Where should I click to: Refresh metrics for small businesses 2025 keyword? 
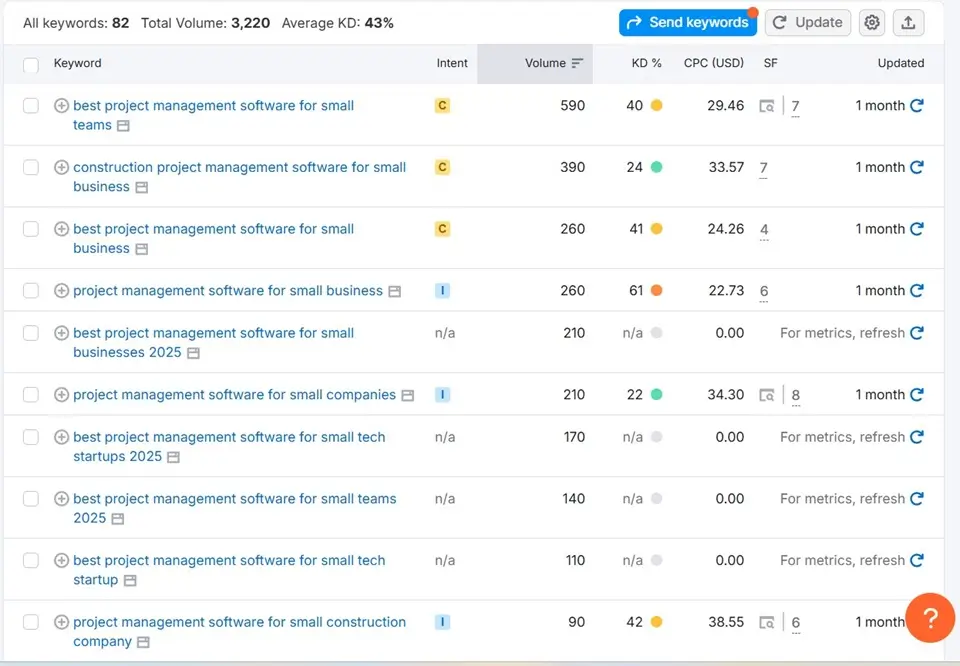click(x=917, y=333)
